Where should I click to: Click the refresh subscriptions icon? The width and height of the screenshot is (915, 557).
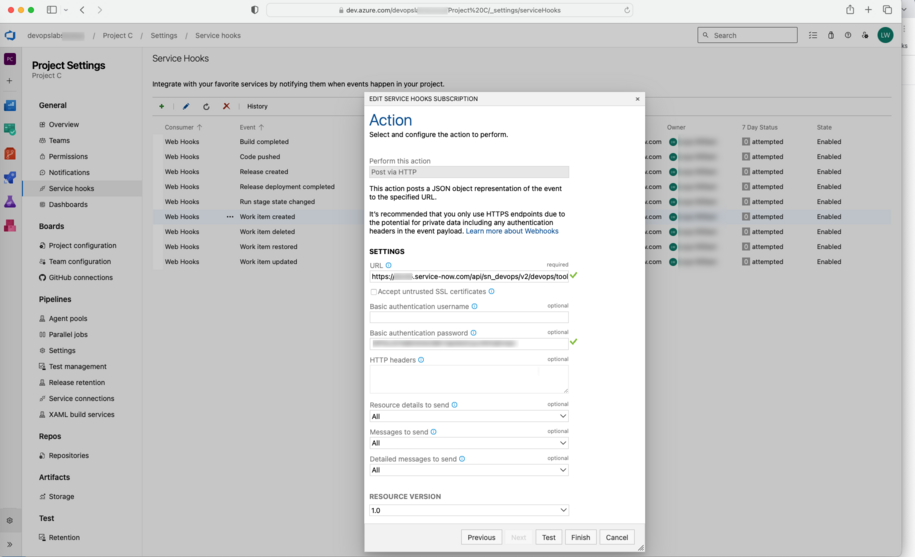[x=206, y=106]
